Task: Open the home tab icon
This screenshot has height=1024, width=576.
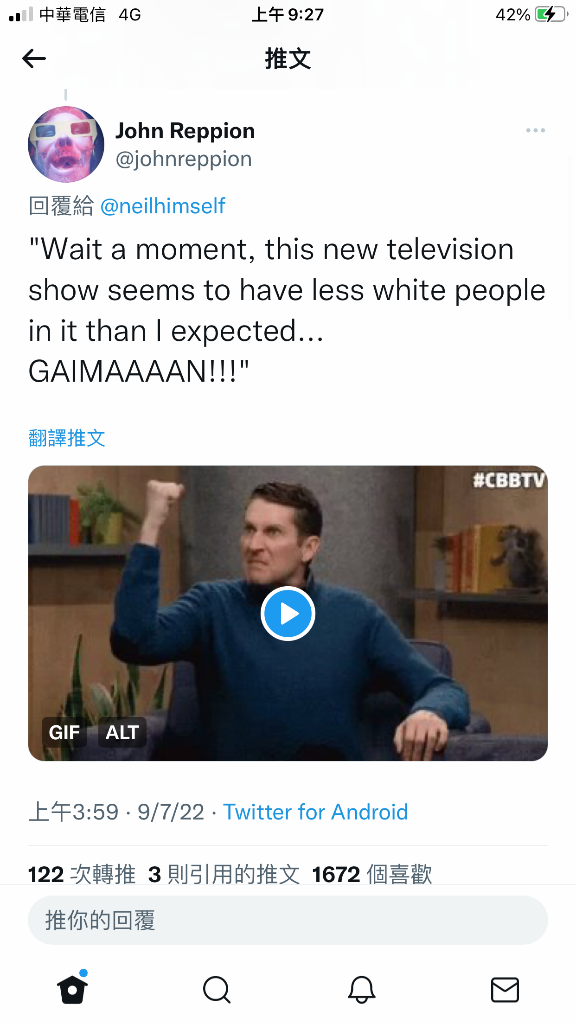Action: tap(72, 987)
